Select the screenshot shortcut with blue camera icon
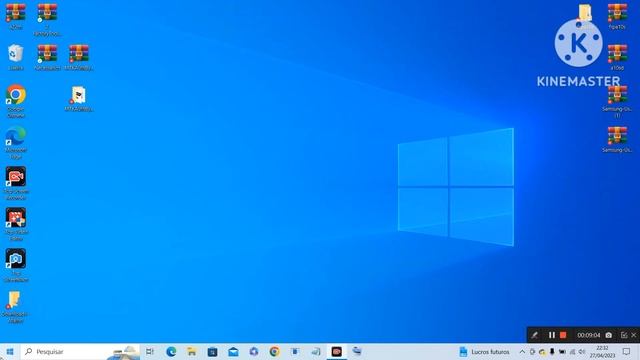 [16, 265]
